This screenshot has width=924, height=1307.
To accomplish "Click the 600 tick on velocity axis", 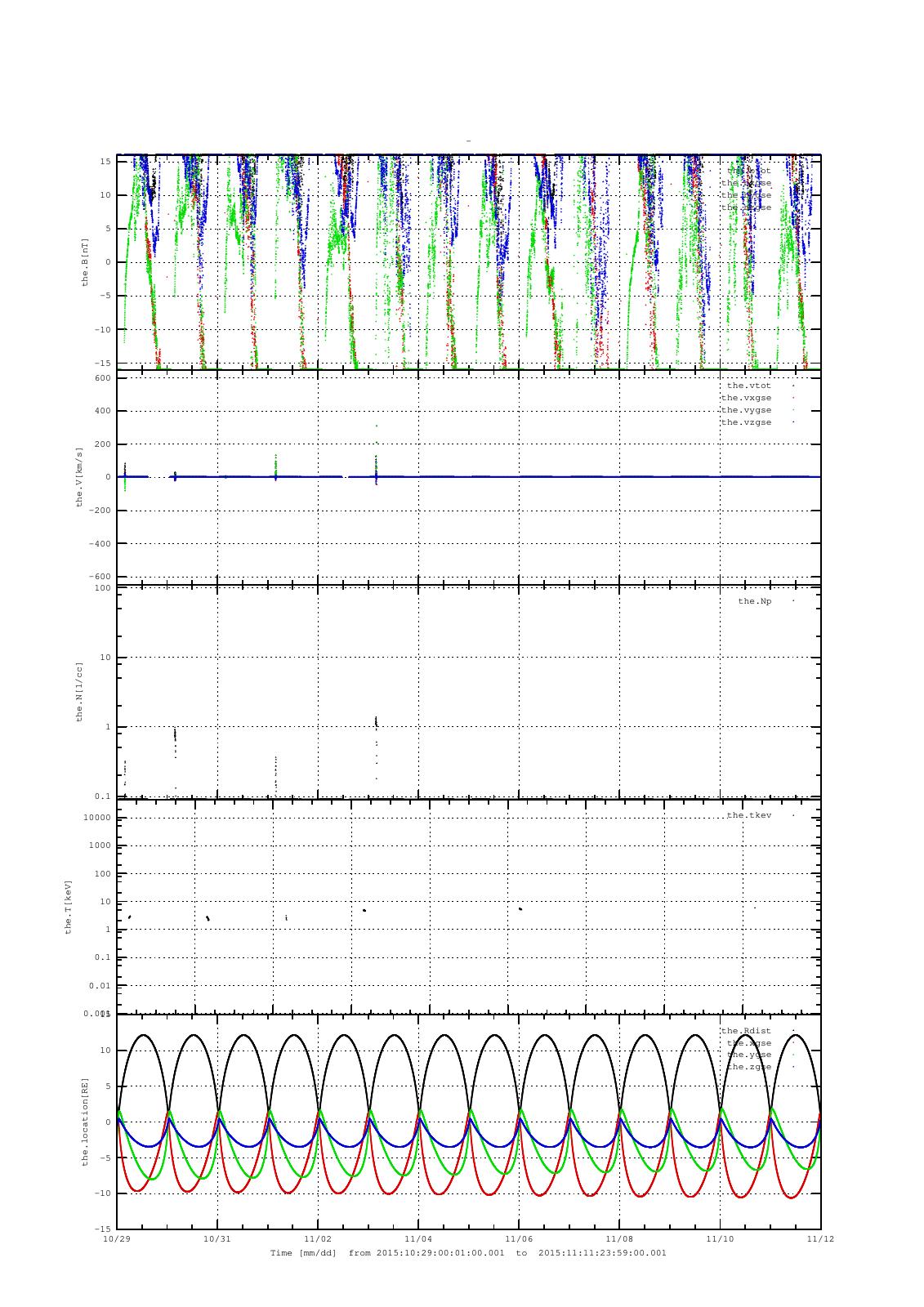I will (102, 377).
